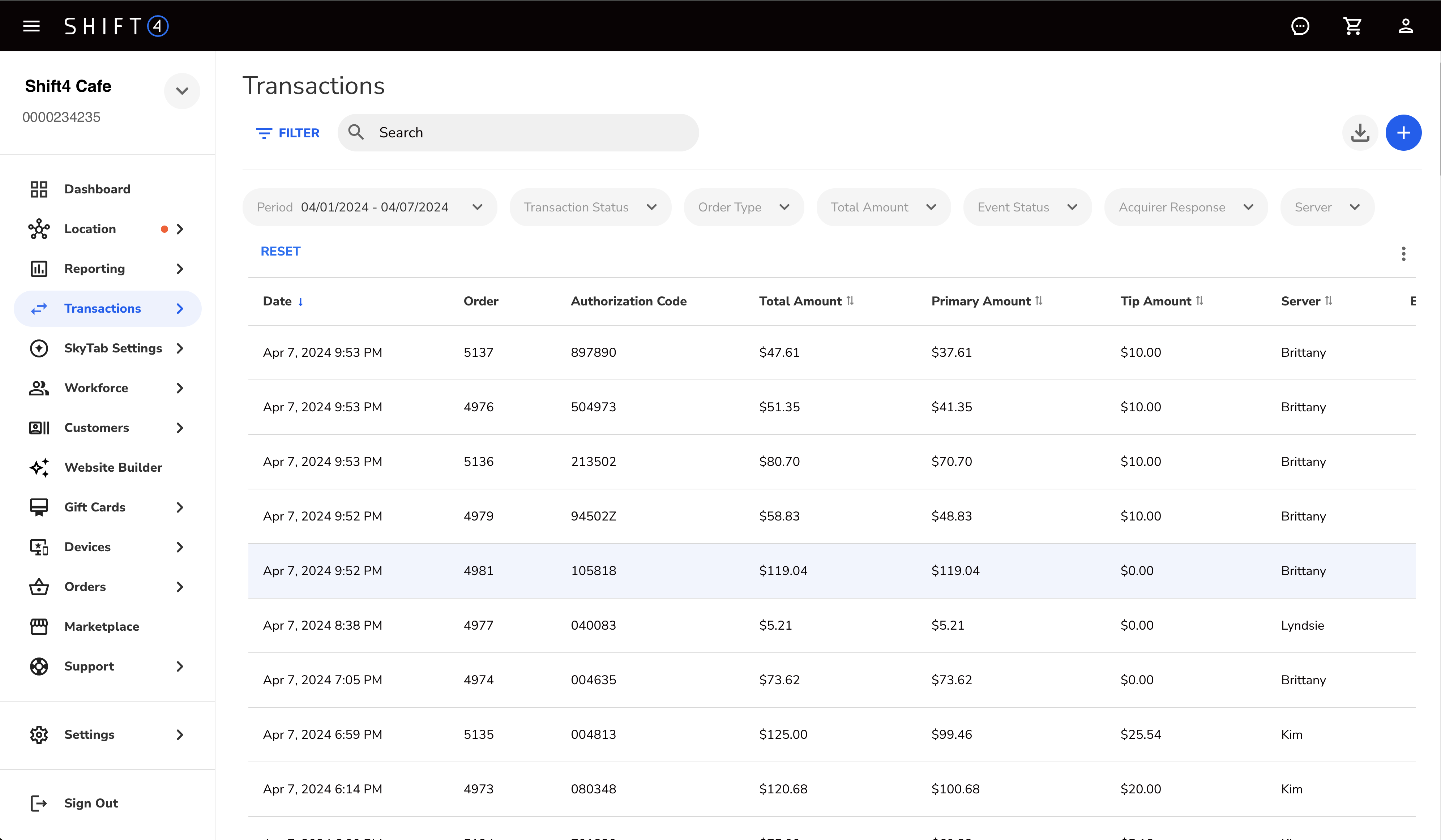Click the Filter icon button
1441x840 pixels.
[288, 133]
